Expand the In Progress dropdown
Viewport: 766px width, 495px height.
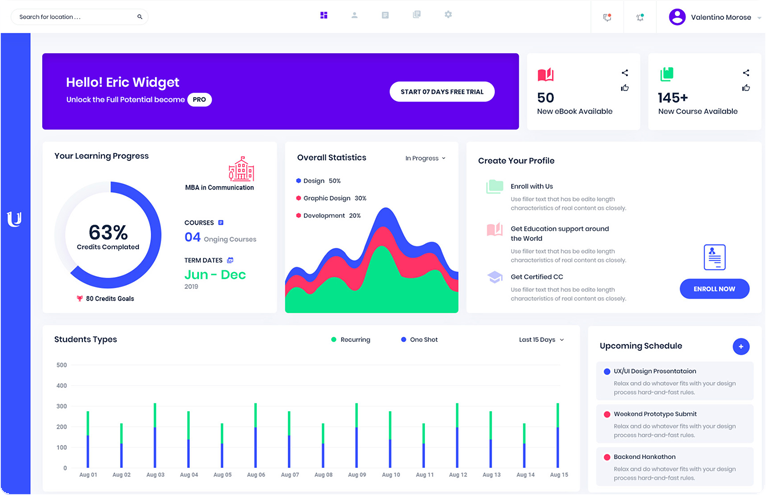(425, 158)
